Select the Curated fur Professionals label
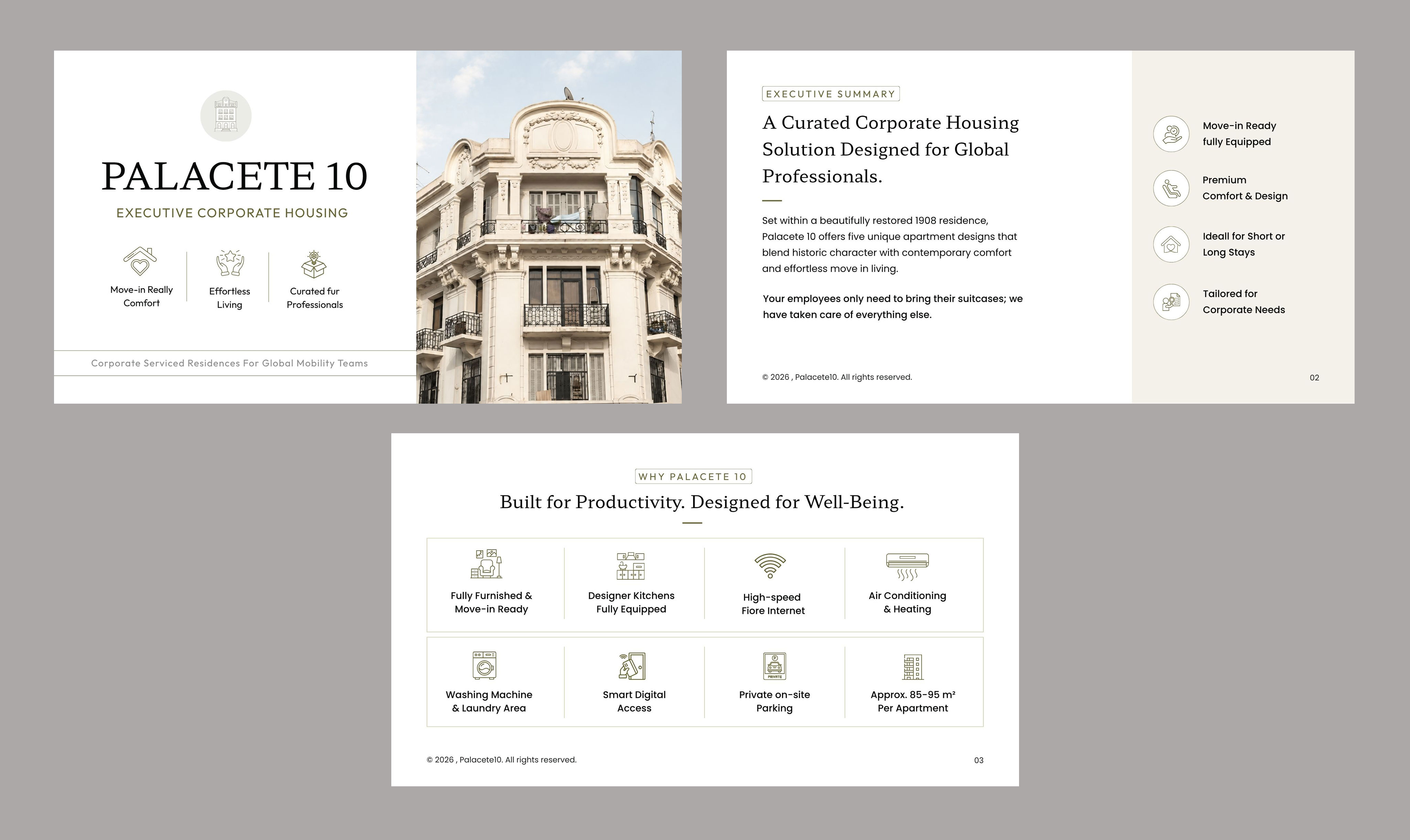This screenshot has height=840, width=1410. pos(315,298)
